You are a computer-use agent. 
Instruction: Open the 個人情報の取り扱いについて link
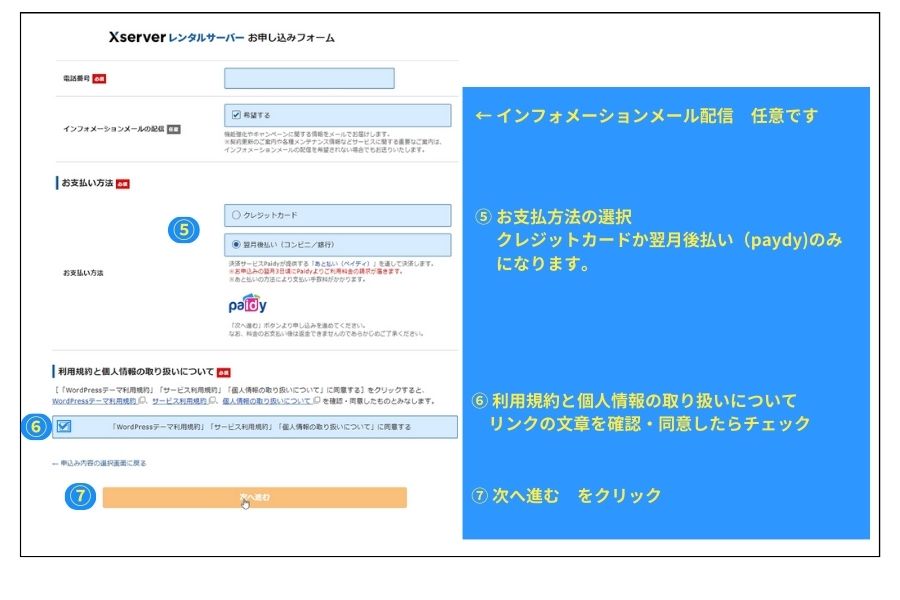pos(266,401)
